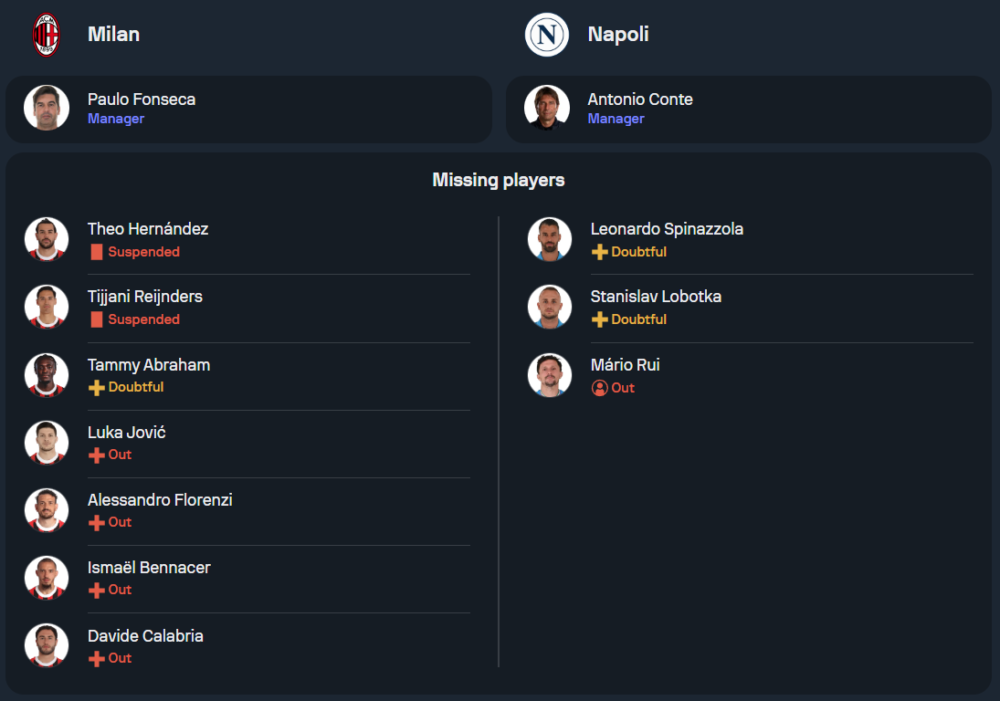Open Antonio Conte's manager photo
This screenshot has width=1000, height=701.
coord(546,108)
